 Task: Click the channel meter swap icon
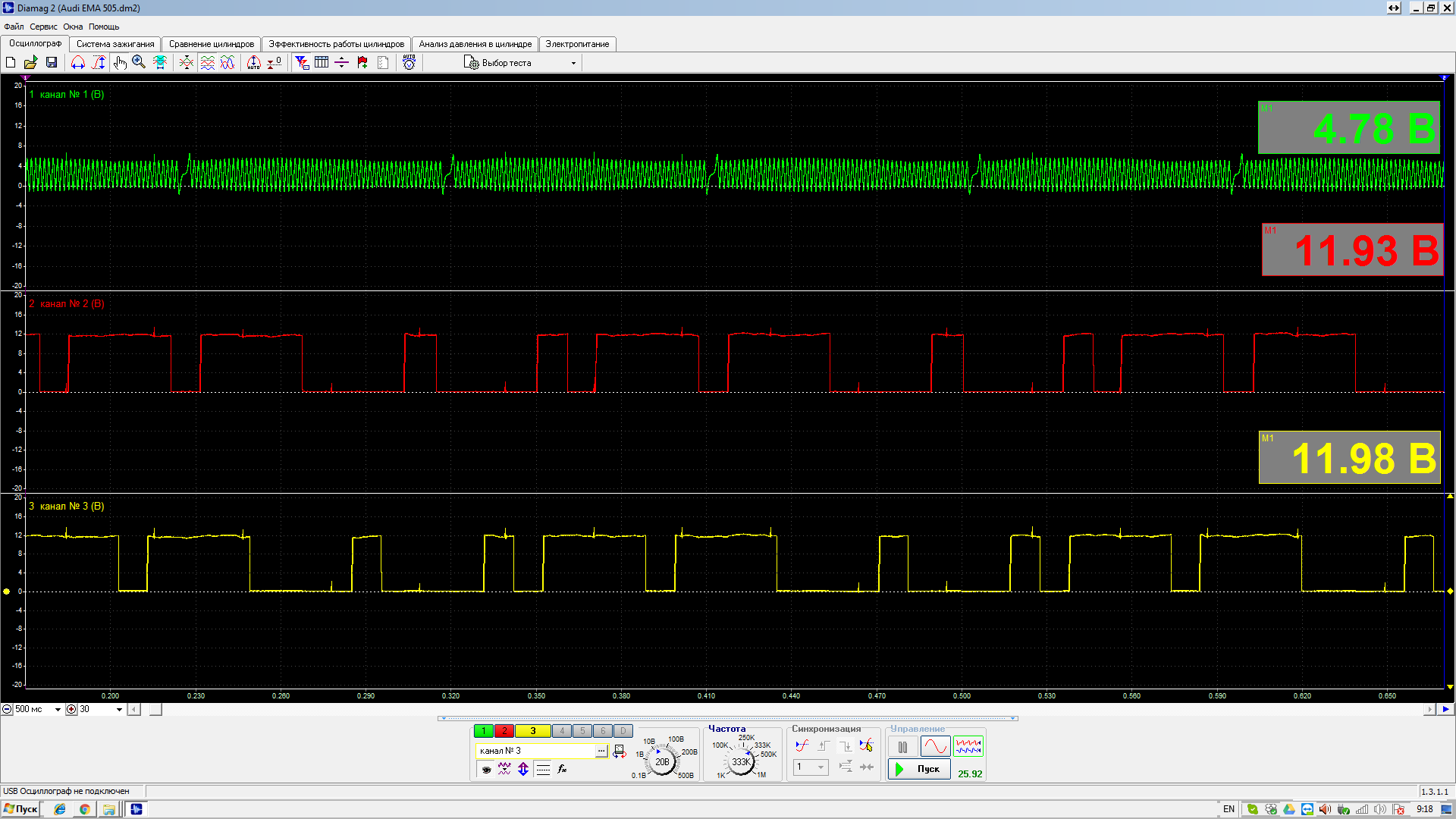[x=619, y=751]
